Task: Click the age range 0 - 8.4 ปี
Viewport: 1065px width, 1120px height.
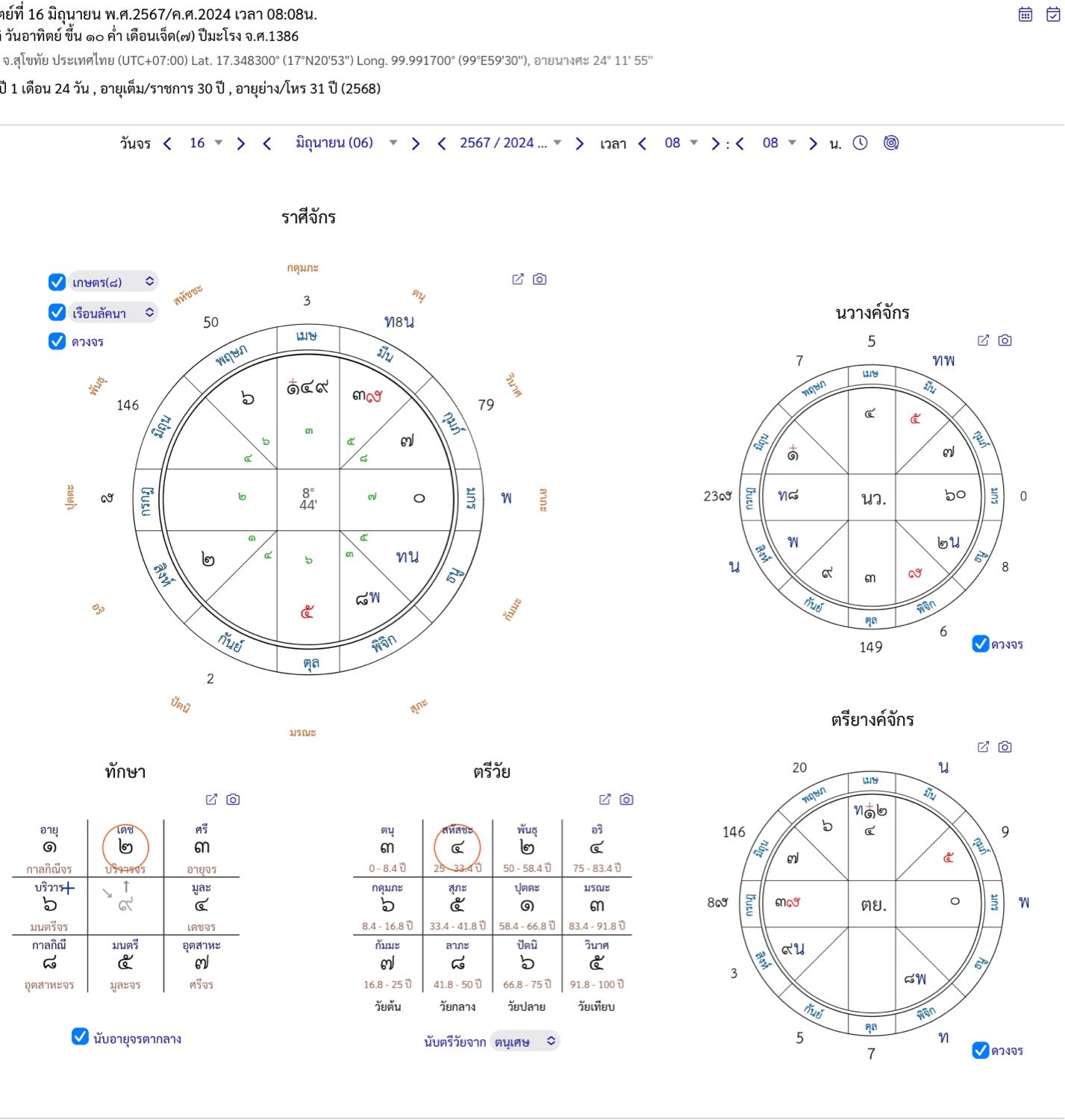Action: 387,868
